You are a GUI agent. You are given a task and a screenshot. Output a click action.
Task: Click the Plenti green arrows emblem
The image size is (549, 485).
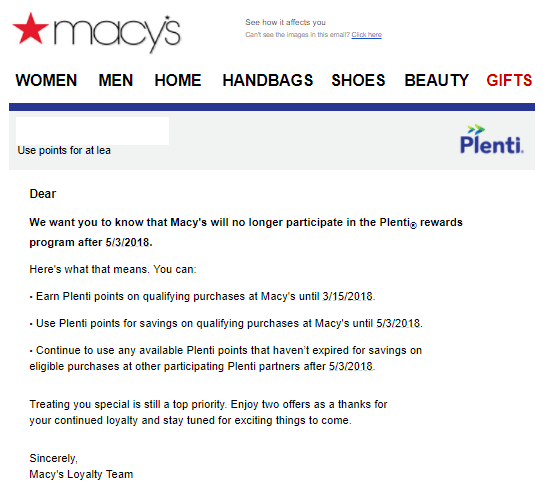[x=477, y=130]
